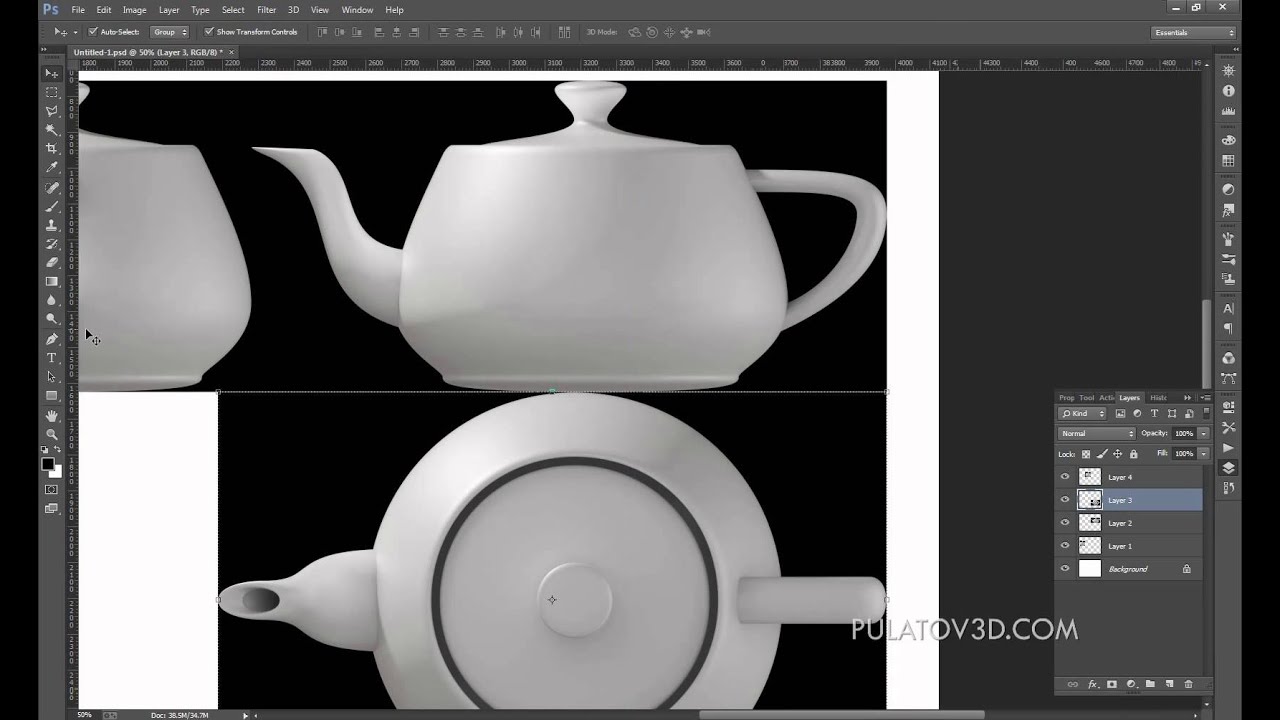Open the Info panel icon
This screenshot has width=1280, height=720.
pyautogui.click(x=1228, y=91)
